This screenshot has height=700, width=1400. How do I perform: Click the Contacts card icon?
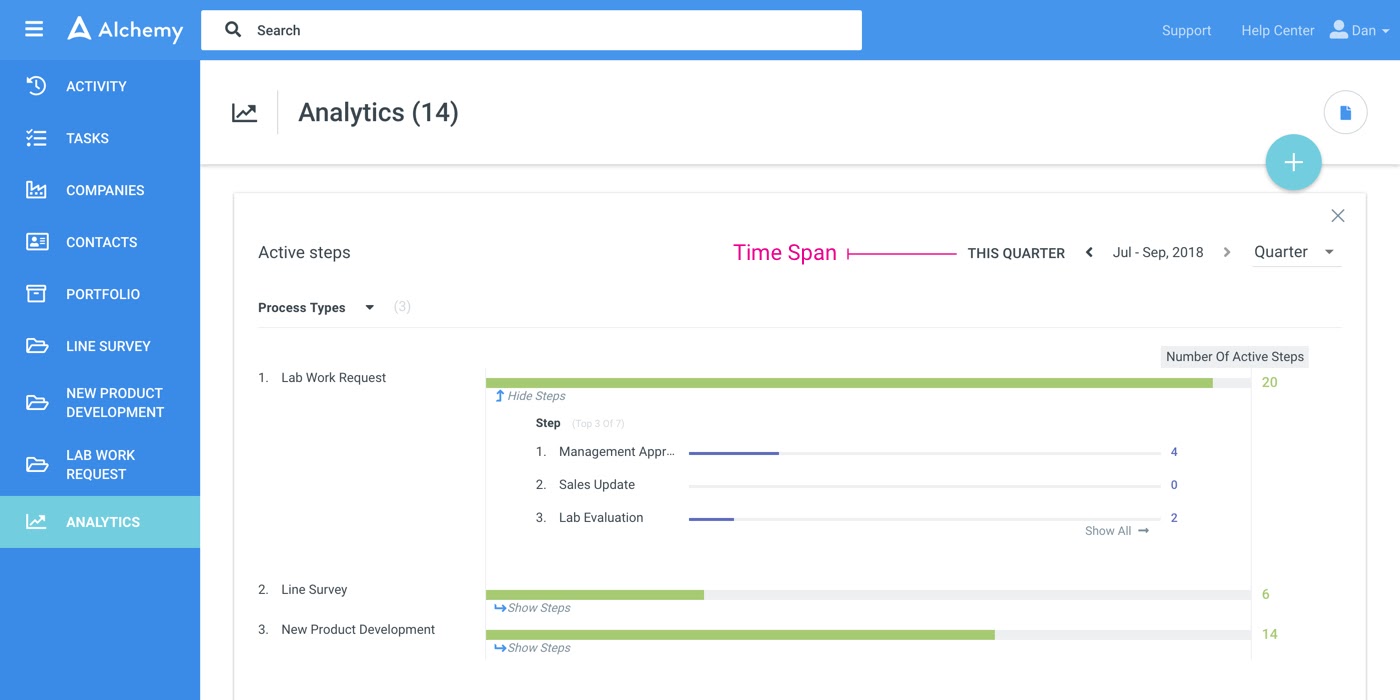tap(36, 242)
